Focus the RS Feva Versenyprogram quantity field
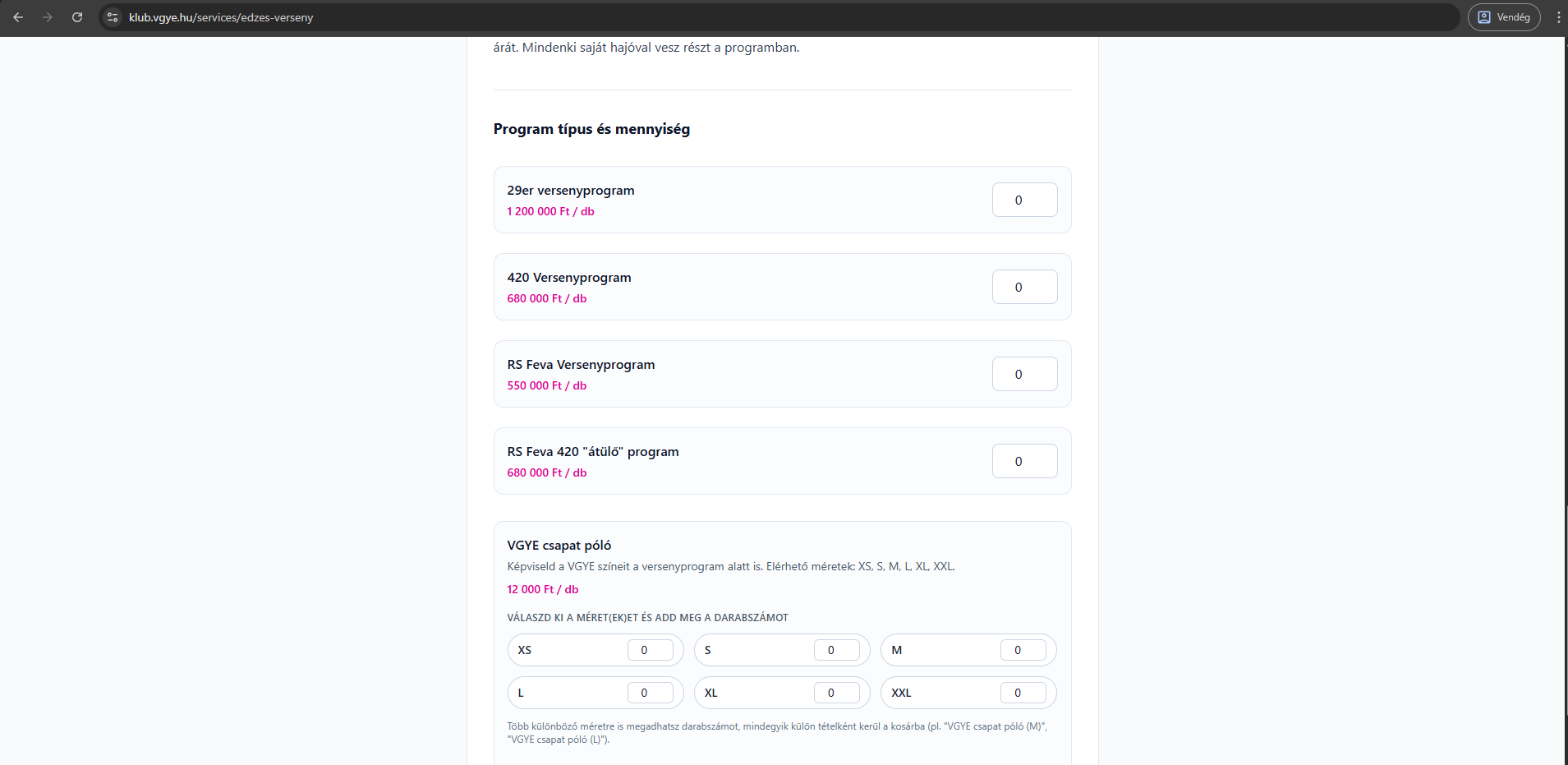This screenshot has height=765, width=1568. 1023,374
